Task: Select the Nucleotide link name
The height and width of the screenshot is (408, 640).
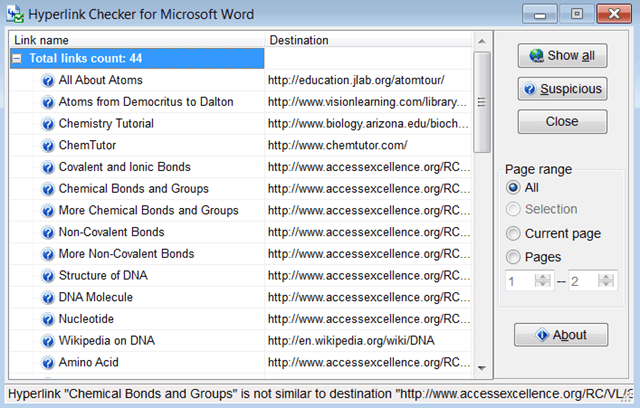Action: (x=86, y=319)
